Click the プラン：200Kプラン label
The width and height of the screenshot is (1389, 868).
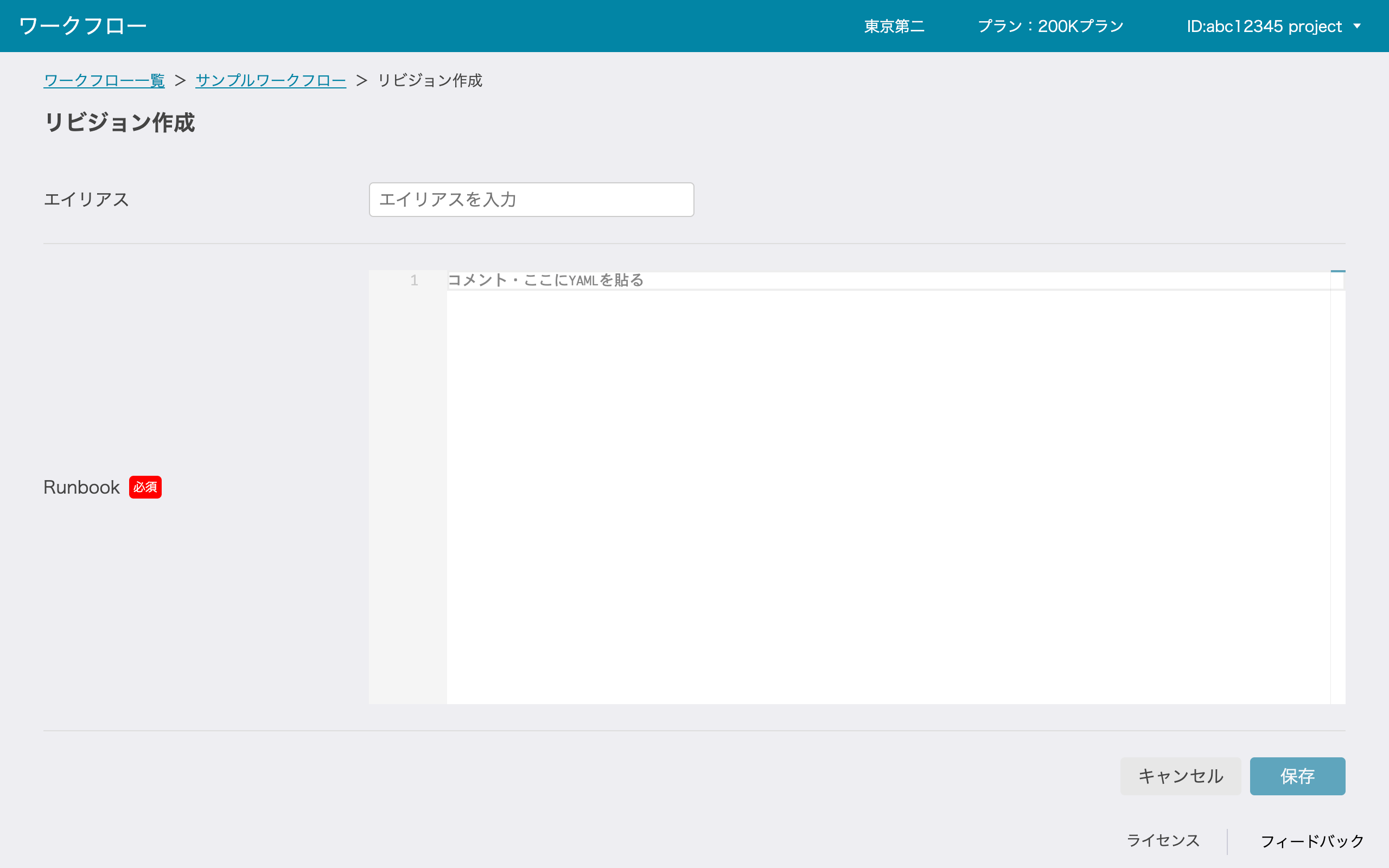coord(1050,26)
